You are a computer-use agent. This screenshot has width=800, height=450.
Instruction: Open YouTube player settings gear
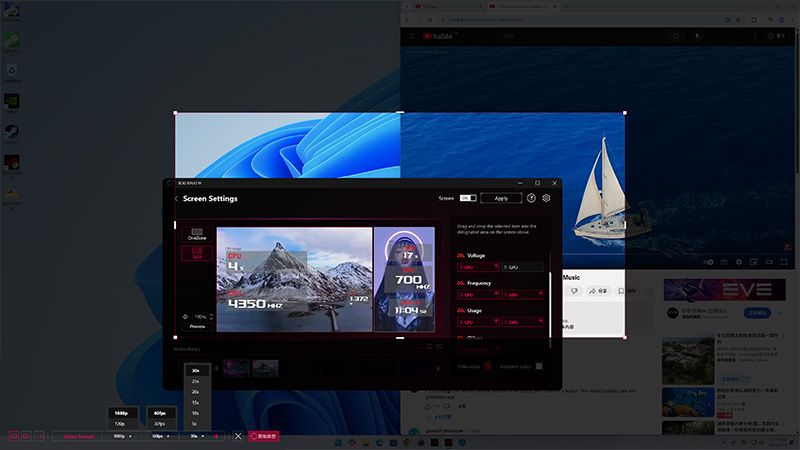(x=739, y=262)
